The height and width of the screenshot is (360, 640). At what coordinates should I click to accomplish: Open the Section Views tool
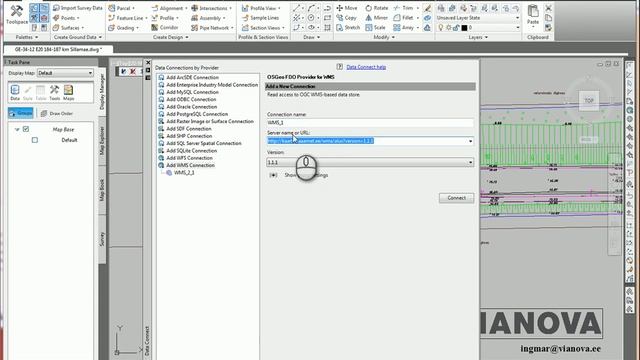click(263, 28)
